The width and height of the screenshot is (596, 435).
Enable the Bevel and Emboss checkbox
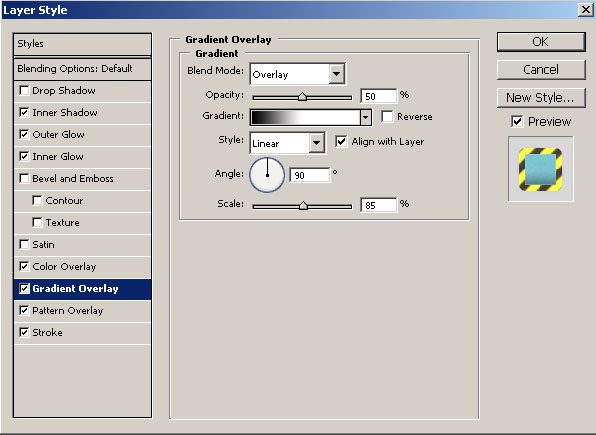[x=24, y=178]
